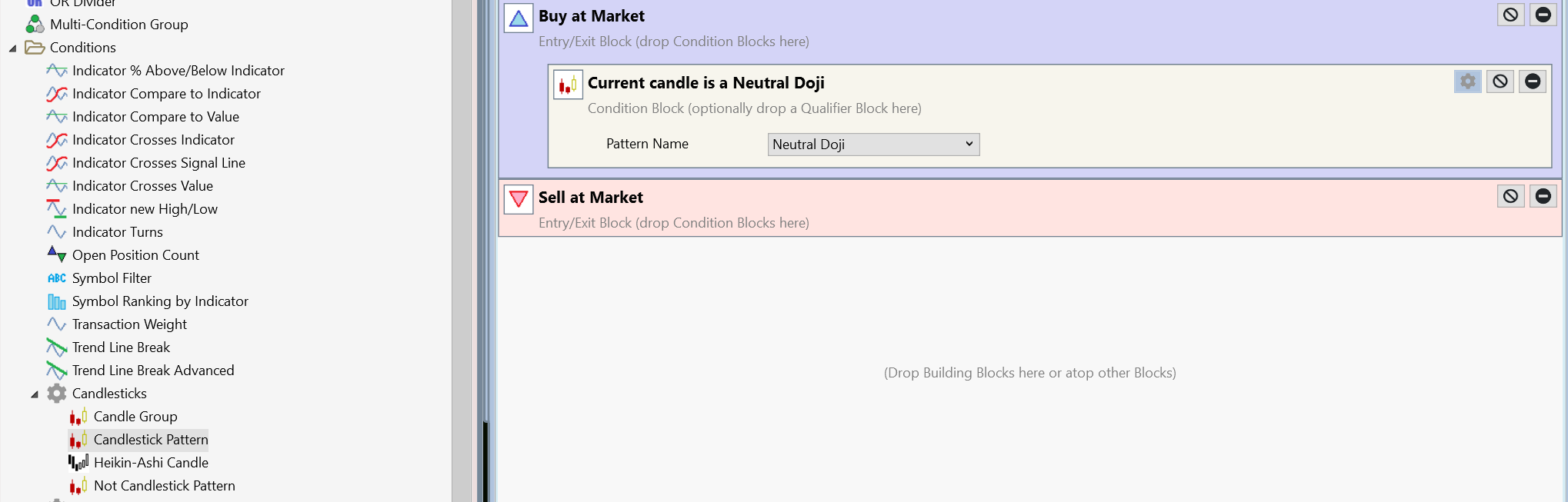
Task: Open the Pattern Name dropdown
Action: (873, 145)
